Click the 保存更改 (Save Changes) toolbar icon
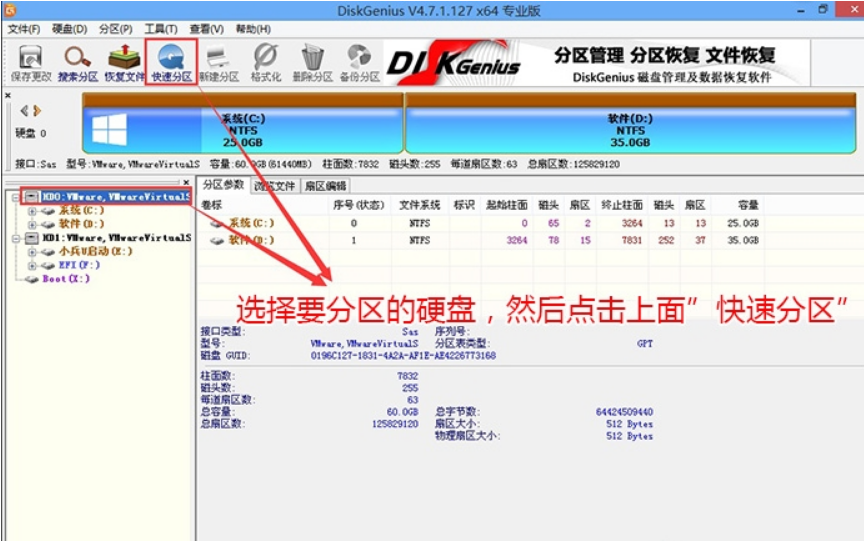864x541 pixels. tap(30, 60)
